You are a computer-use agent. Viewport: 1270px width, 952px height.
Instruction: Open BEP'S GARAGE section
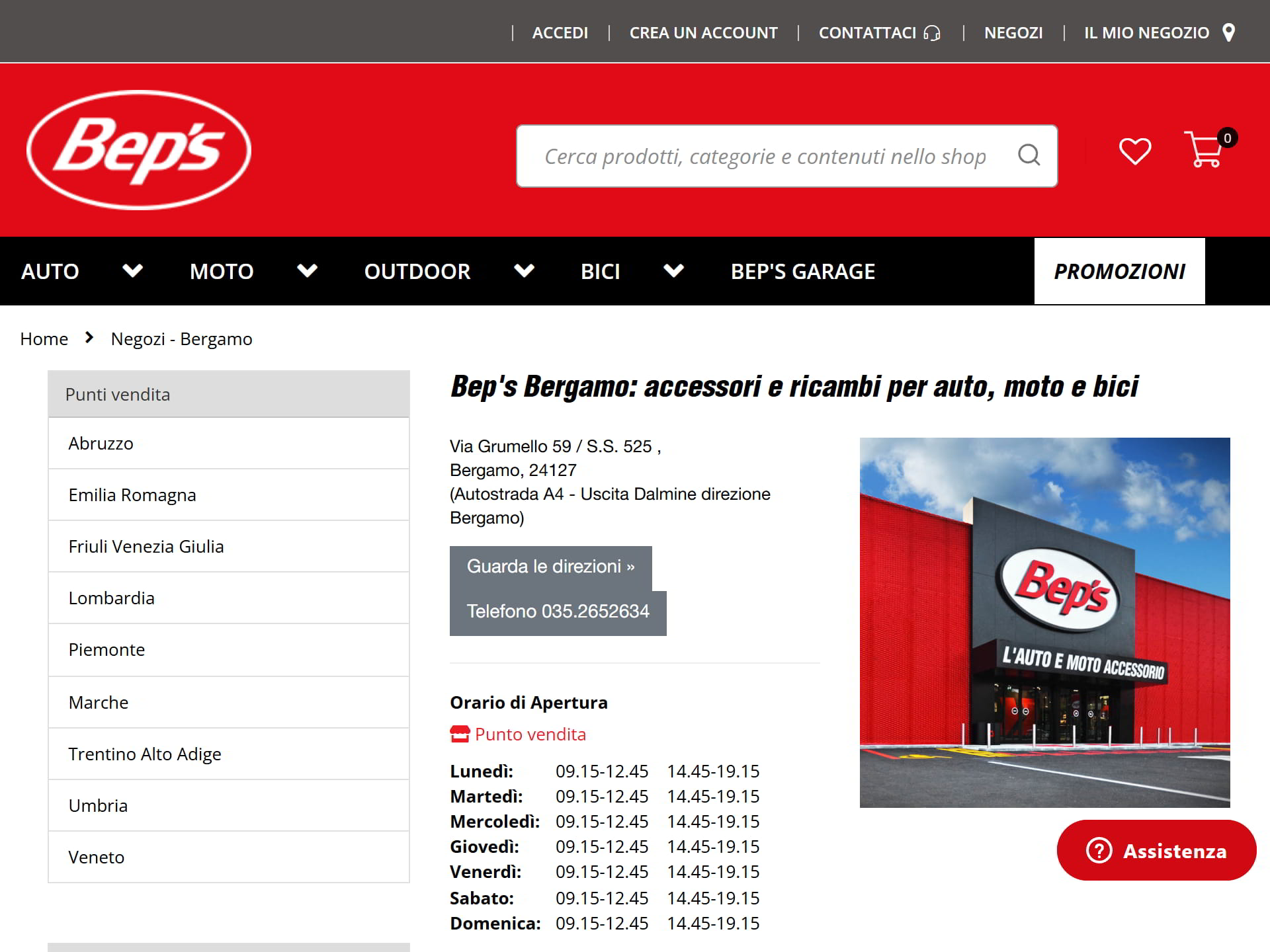(x=803, y=271)
